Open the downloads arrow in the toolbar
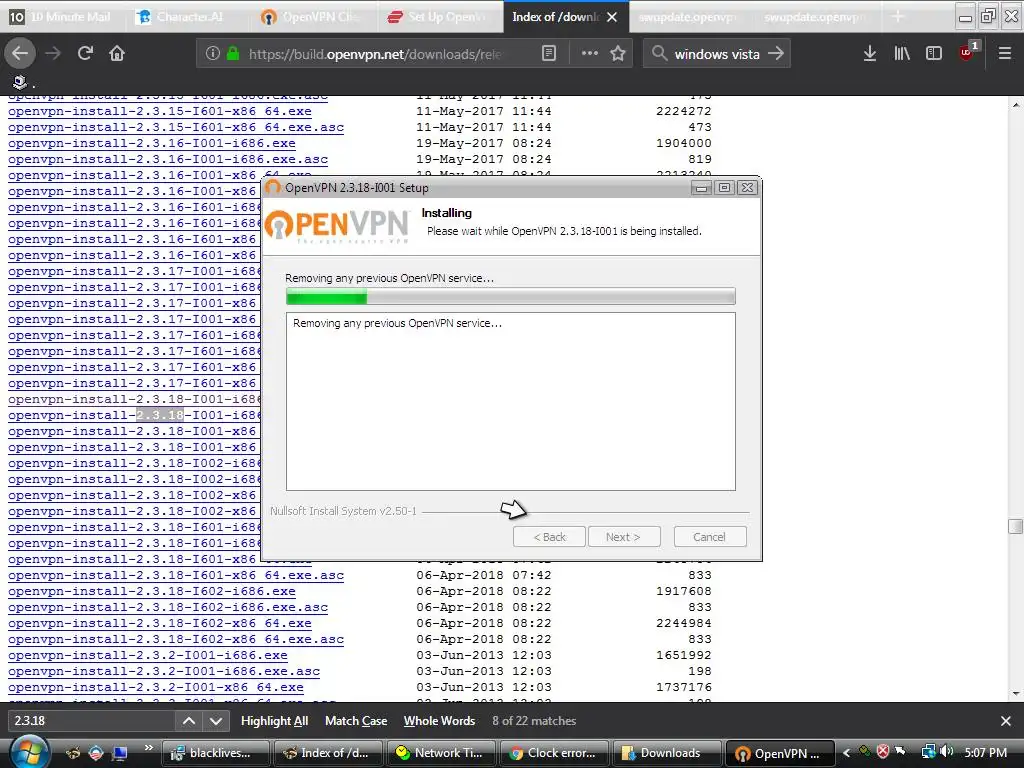 (x=869, y=53)
